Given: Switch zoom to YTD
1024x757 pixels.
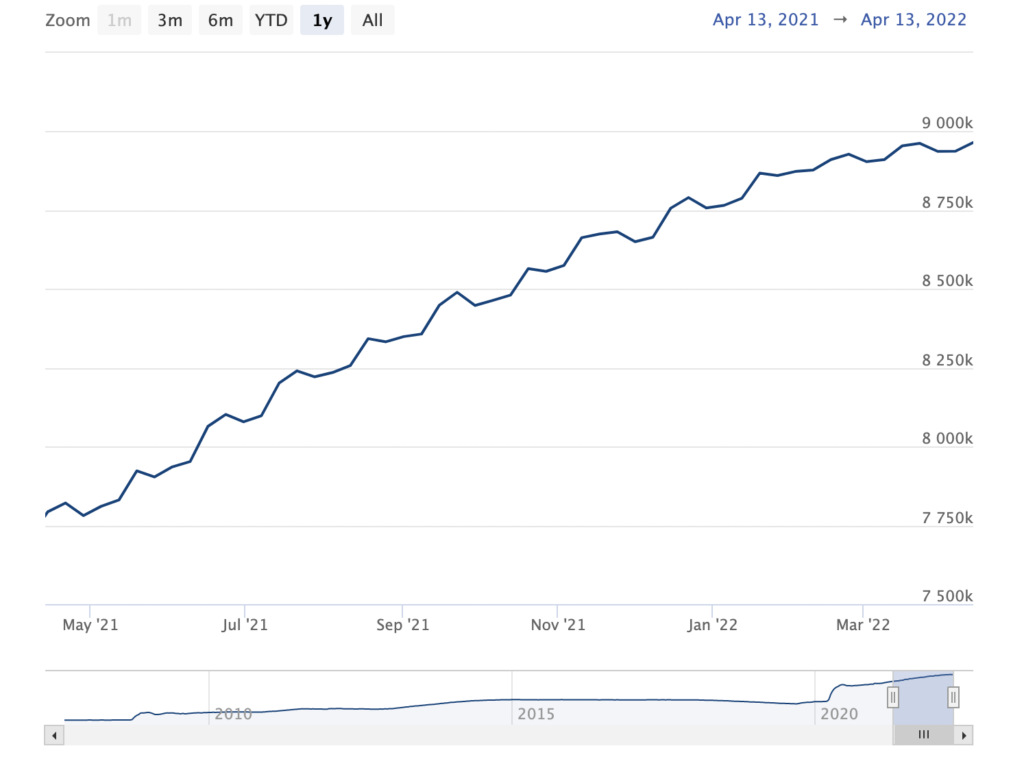Looking at the screenshot, I should pyautogui.click(x=271, y=20).
